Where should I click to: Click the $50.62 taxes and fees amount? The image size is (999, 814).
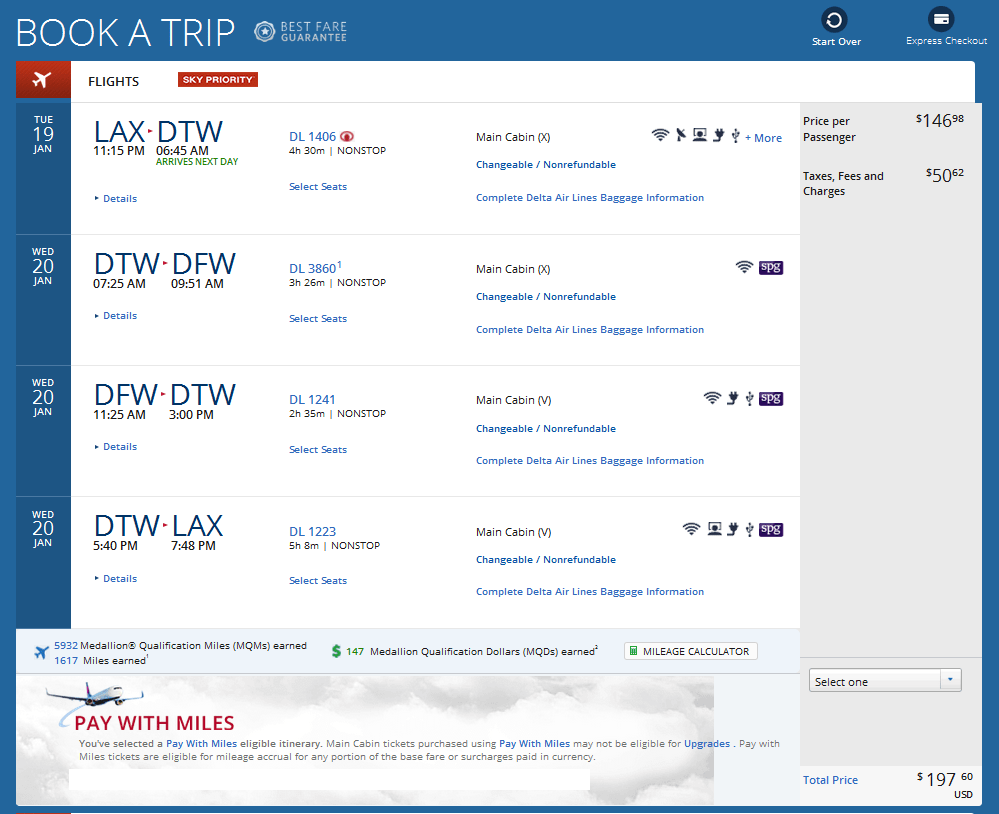pyautogui.click(x=945, y=175)
